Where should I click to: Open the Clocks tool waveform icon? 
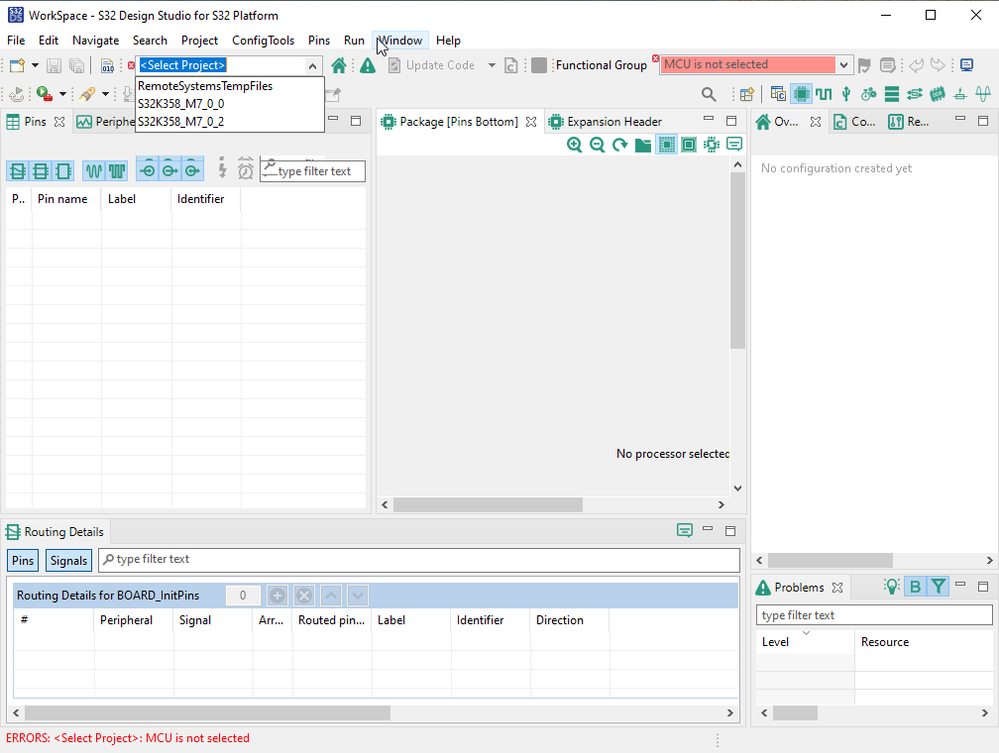point(824,94)
